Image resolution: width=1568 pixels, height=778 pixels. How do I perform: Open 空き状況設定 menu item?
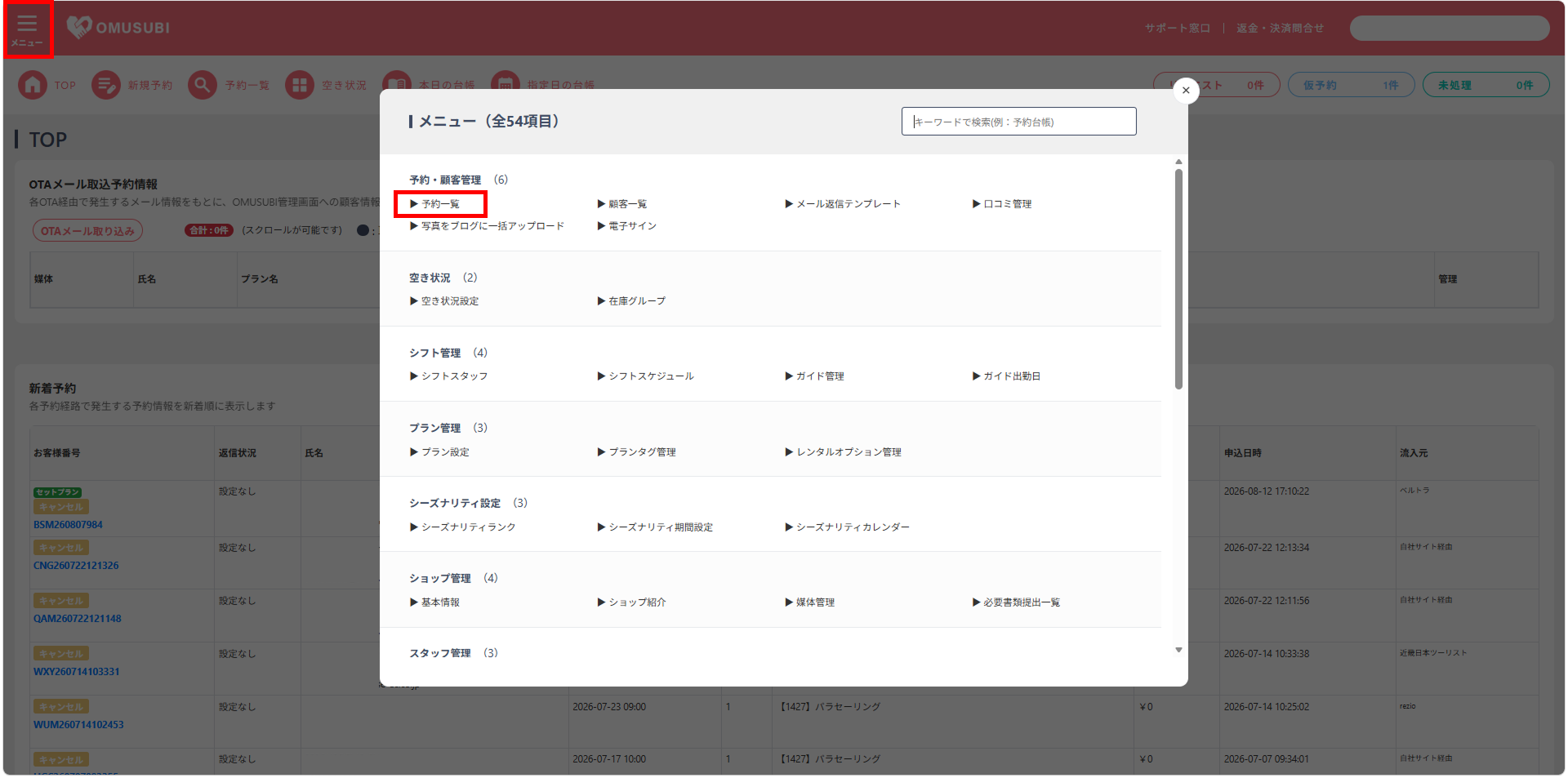click(444, 301)
